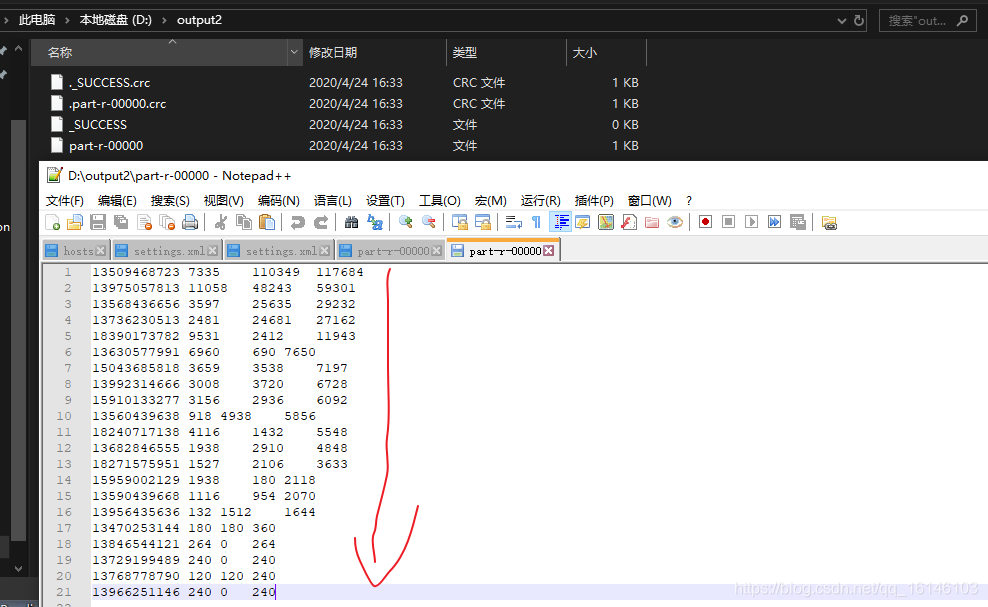Click the Open file toolbar icon
The height and width of the screenshot is (607, 988).
(x=75, y=222)
